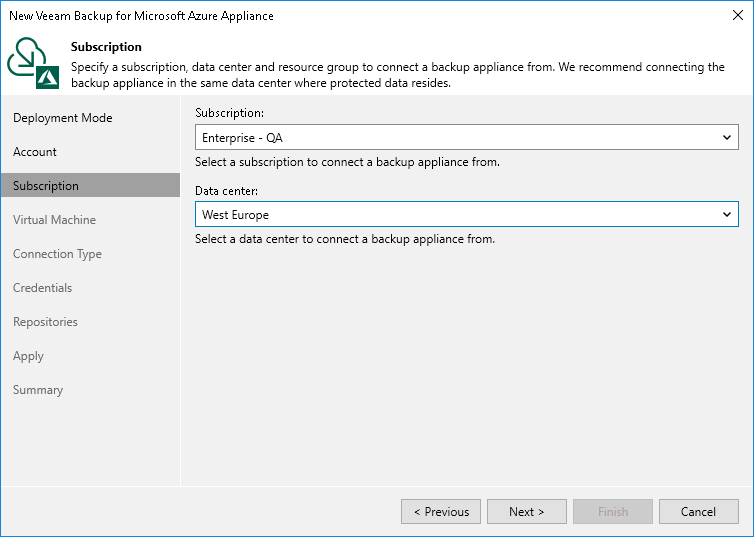The height and width of the screenshot is (537, 754).
Task: Select the Summary step in the sidebar
Action: (x=38, y=390)
